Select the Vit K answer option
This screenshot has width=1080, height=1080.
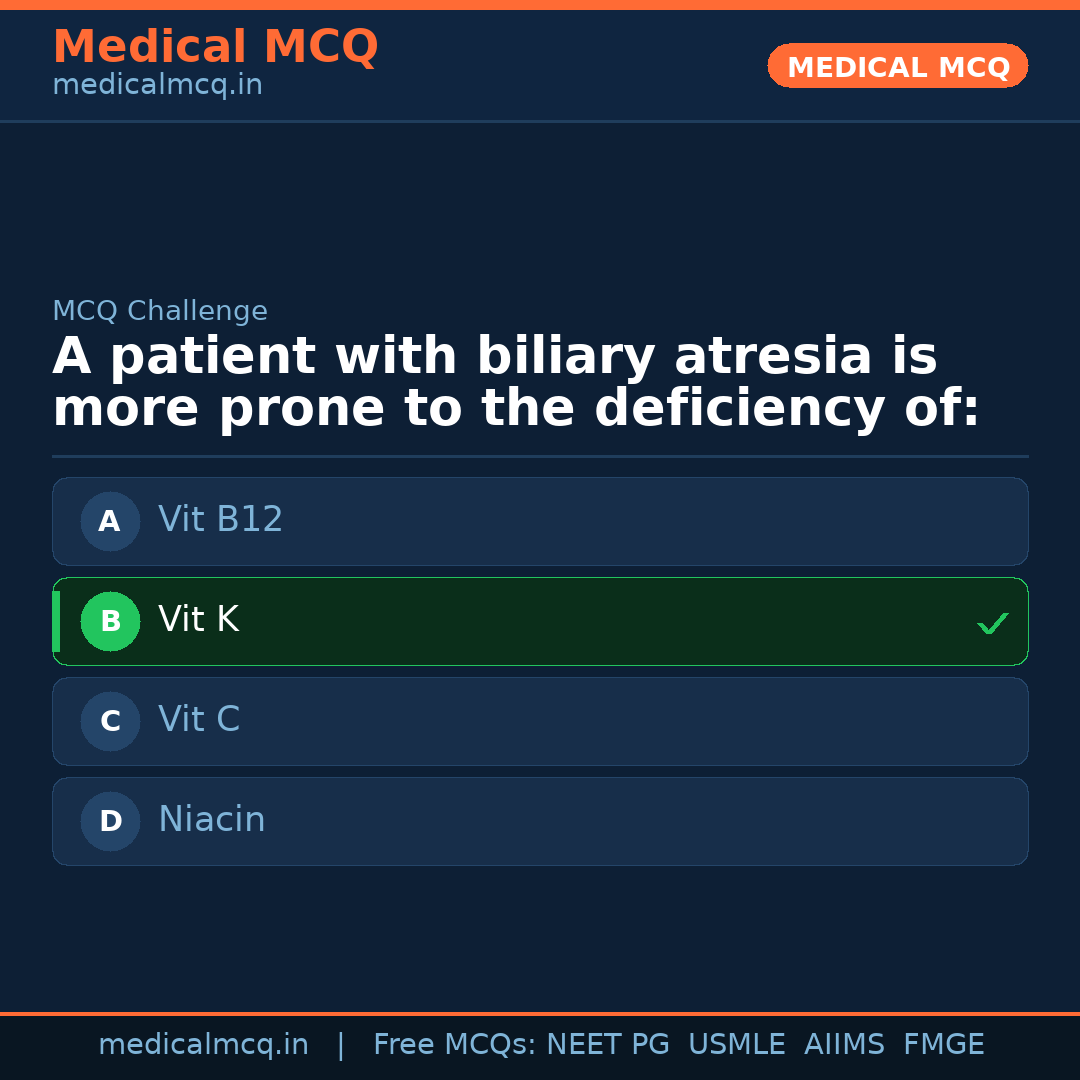click(540, 621)
